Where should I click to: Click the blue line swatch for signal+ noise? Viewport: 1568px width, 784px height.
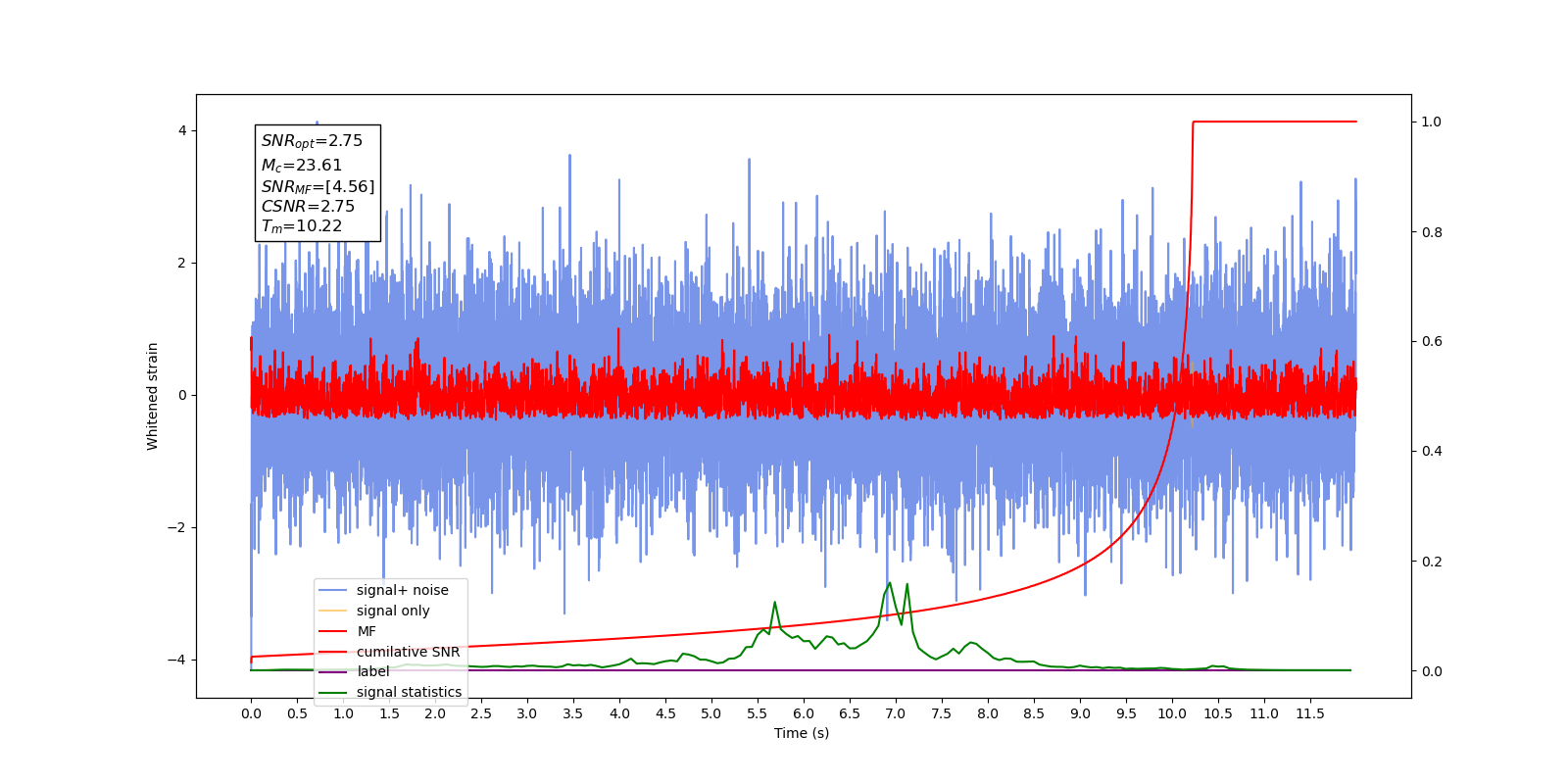point(333,590)
